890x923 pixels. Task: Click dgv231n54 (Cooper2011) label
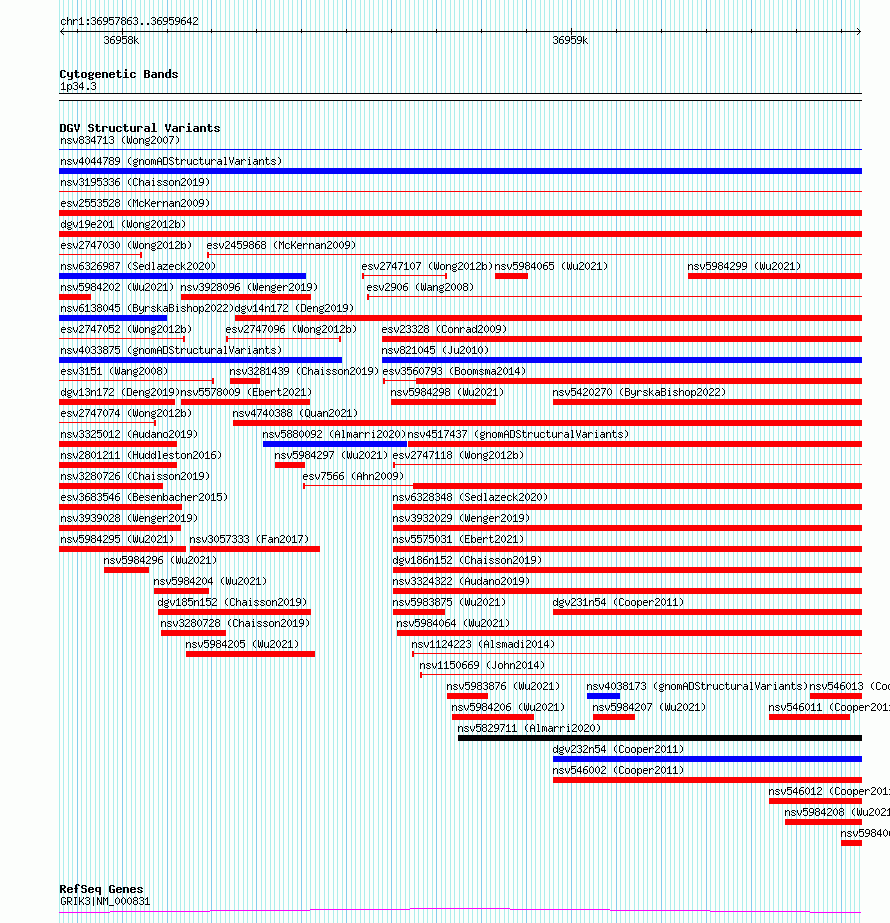[618, 602]
